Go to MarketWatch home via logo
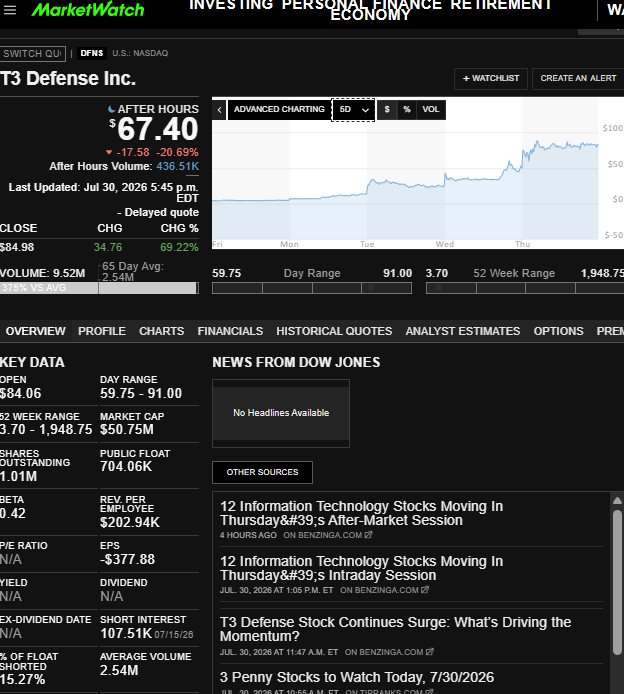 (88, 10)
